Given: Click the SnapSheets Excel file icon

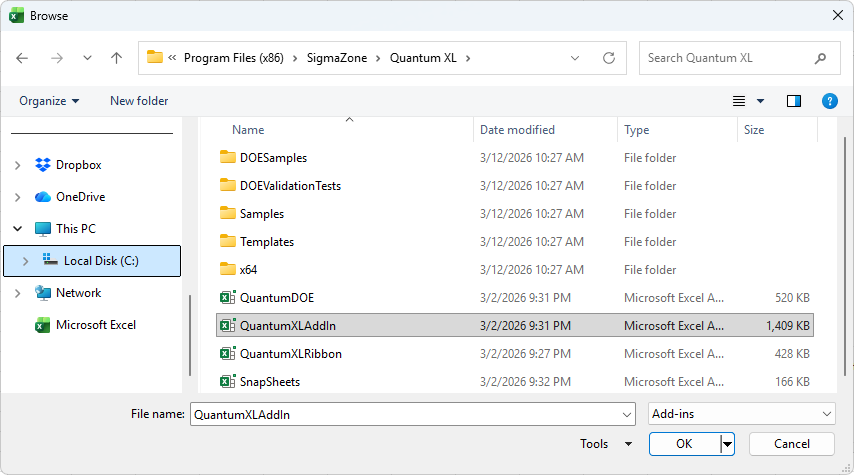Looking at the screenshot, I should pos(228,381).
